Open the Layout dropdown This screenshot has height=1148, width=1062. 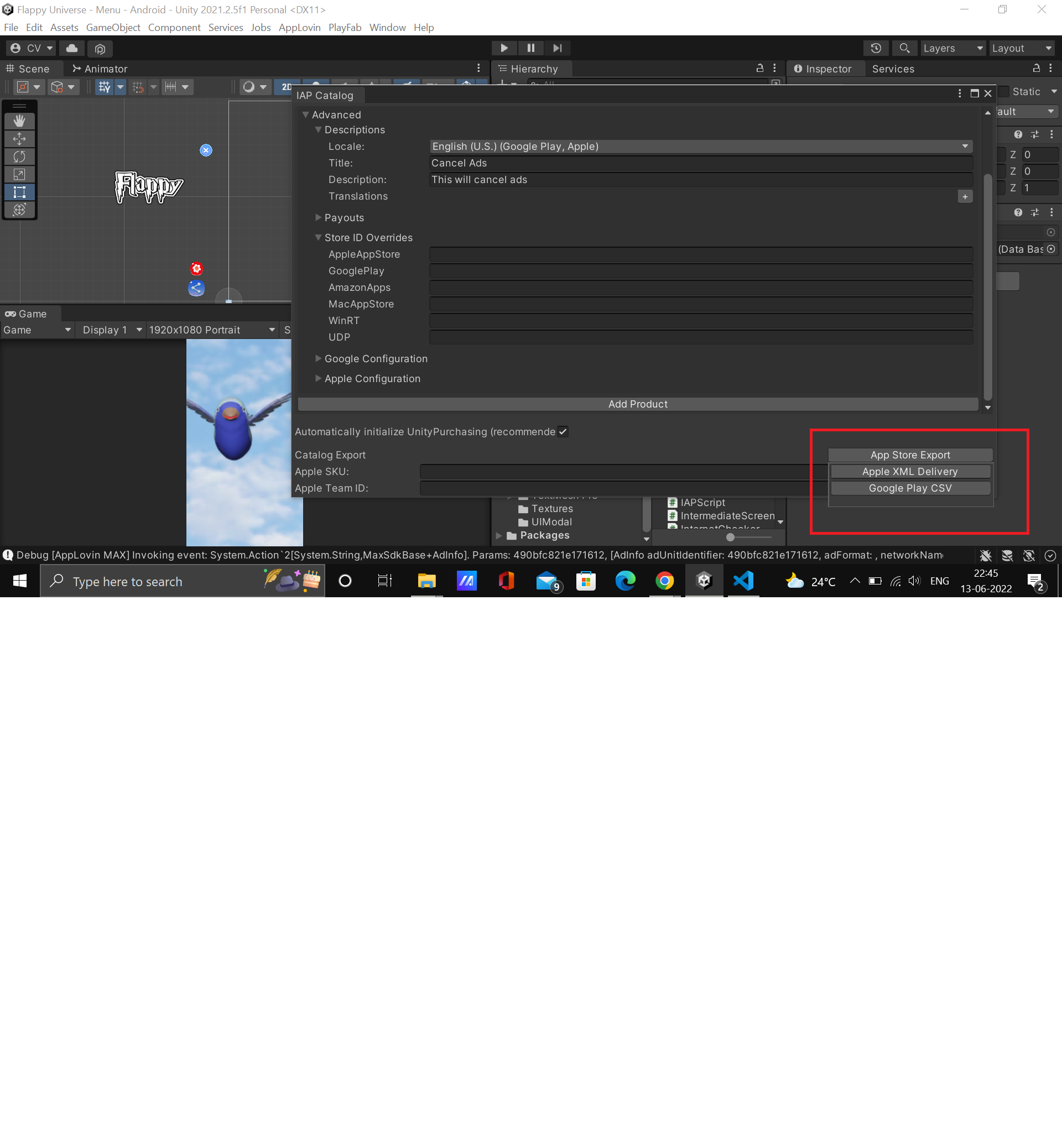[x=1022, y=48]
